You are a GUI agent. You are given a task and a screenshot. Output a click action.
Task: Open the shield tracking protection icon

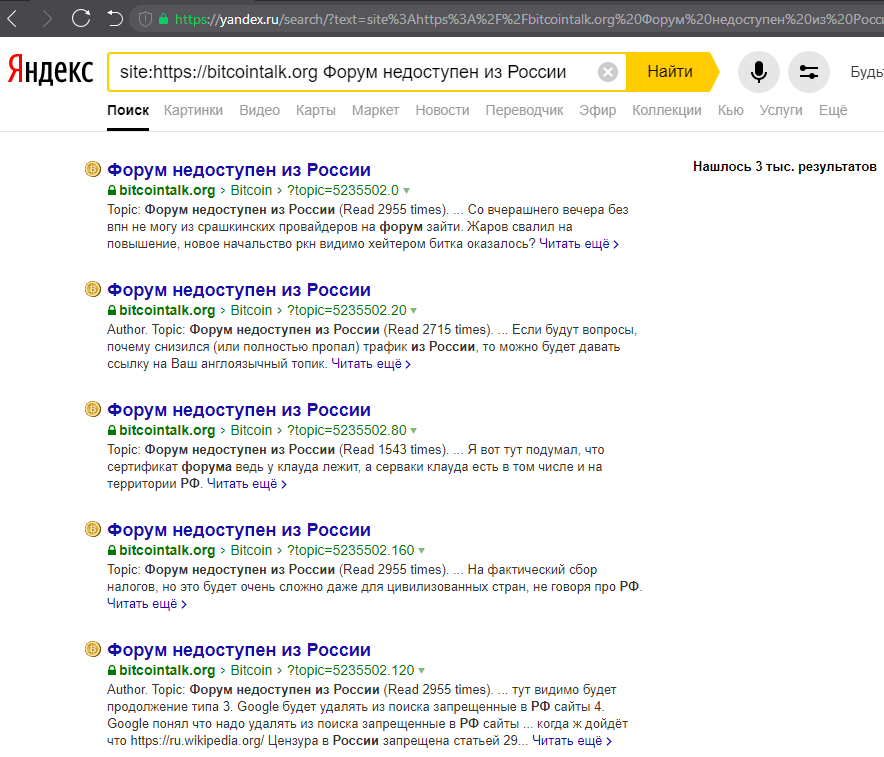pyautogui.click(x=145, y=19)
